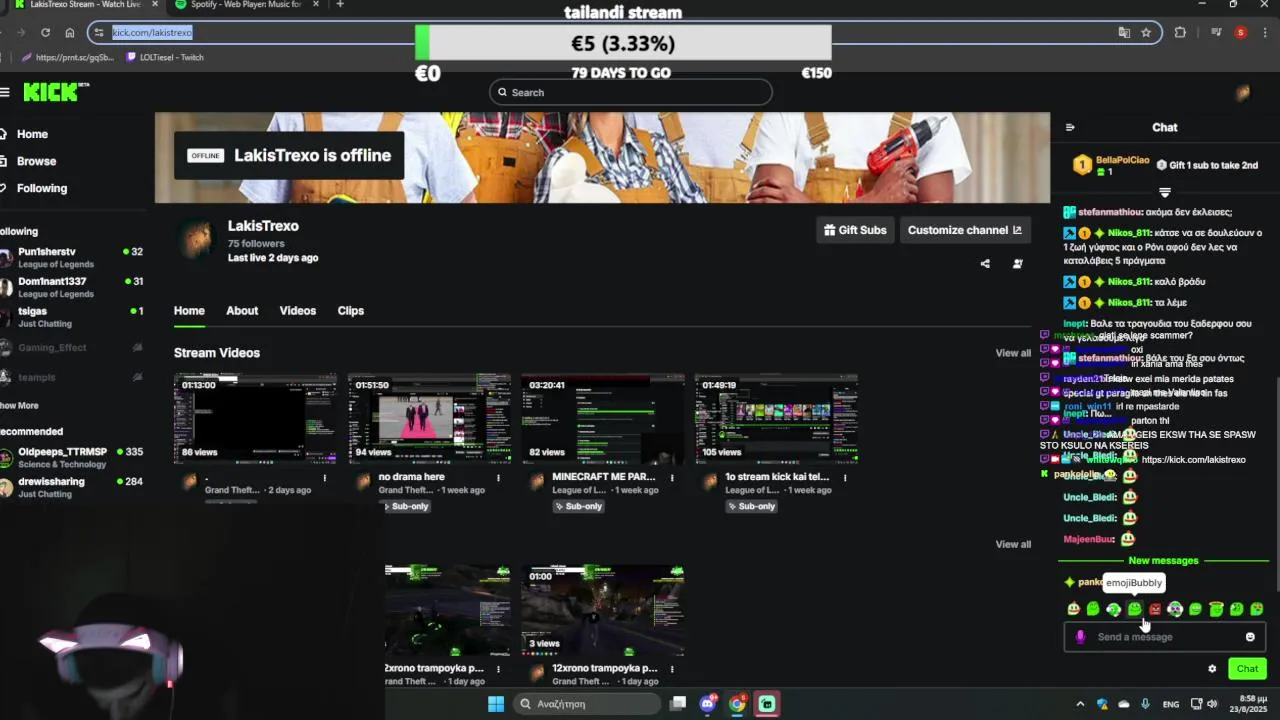Open the '12xrono trampoyka' clip thumbnail
Image resolution: width=1280 pixels, height=720 pixels.
pos(603,610)
